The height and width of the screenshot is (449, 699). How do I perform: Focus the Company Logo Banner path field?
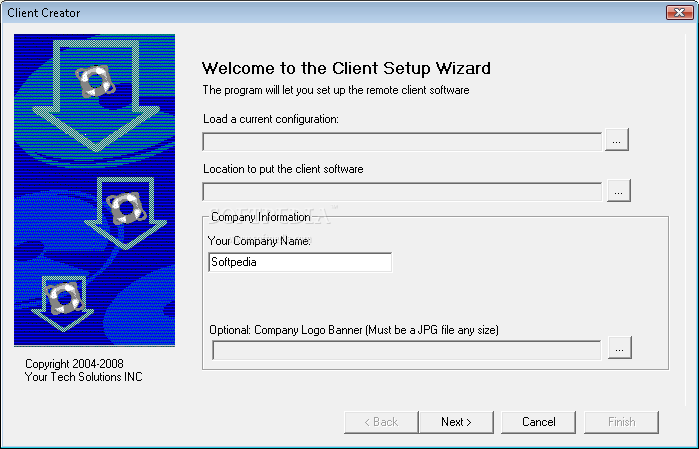point(407,350)
